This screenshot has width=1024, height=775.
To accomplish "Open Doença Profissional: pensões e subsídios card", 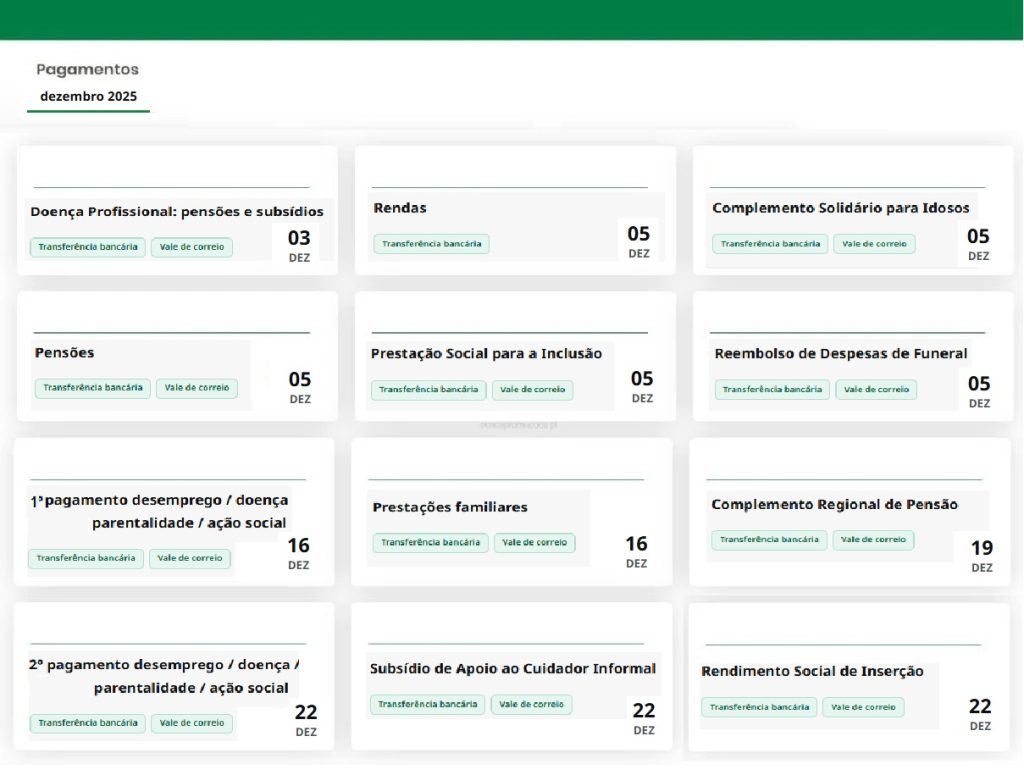I will [177, 212].
